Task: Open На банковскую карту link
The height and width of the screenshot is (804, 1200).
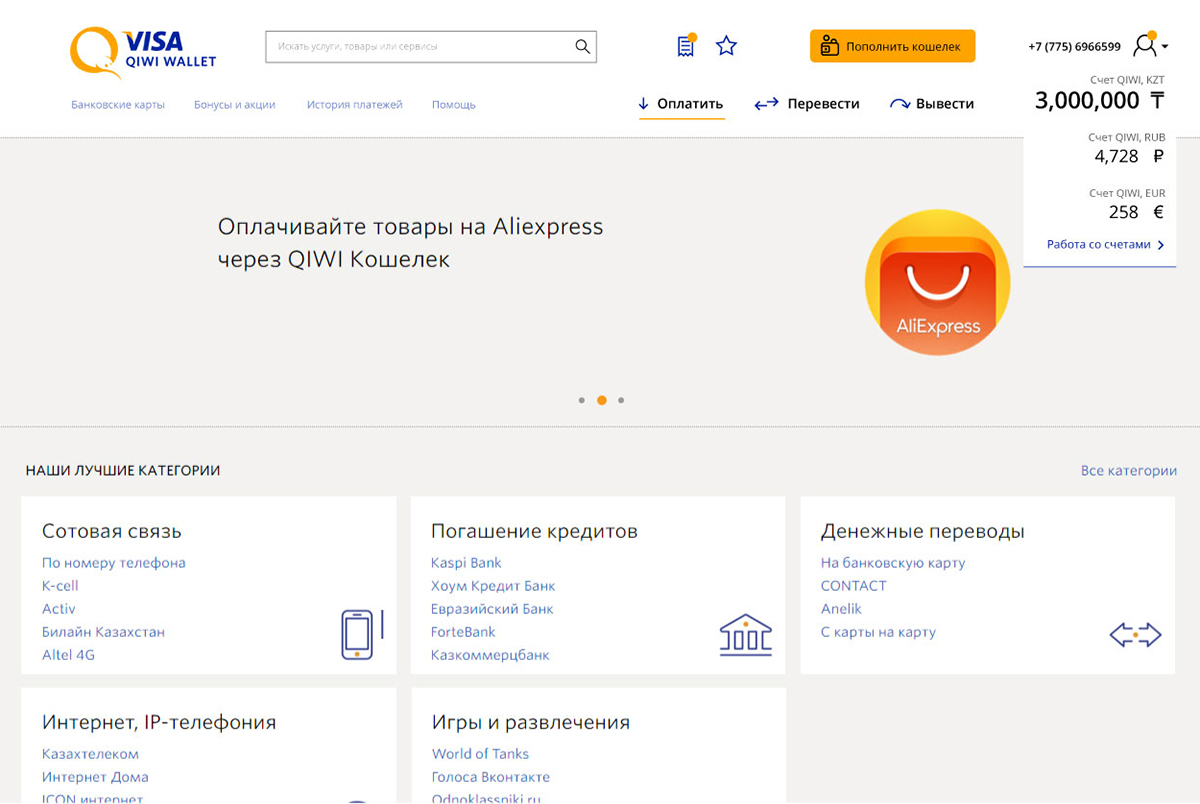Action: point(893,563)
